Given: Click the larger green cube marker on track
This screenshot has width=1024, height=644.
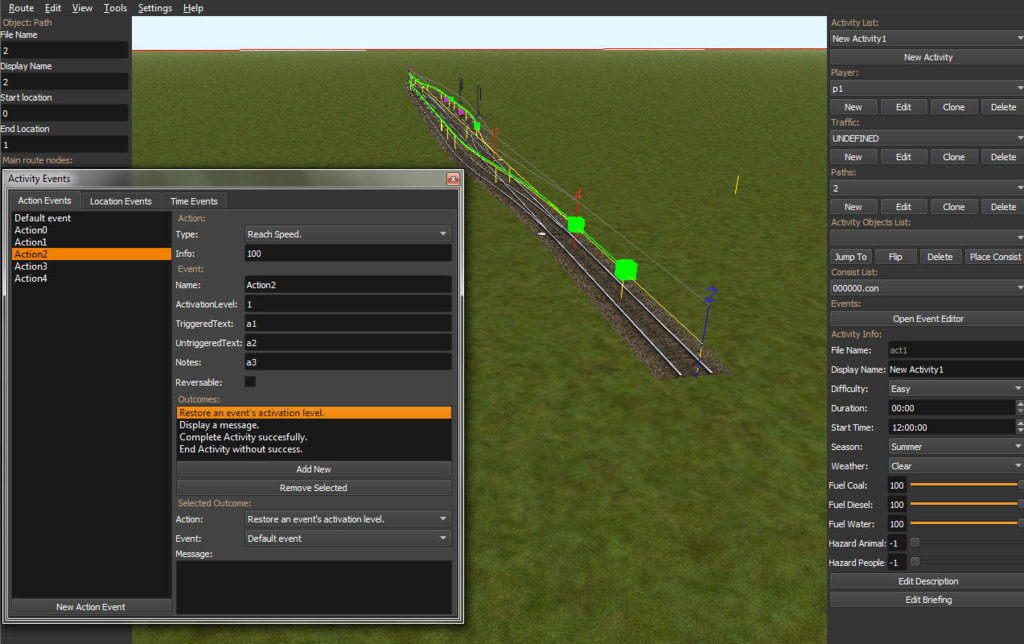Looking at the screenshot, I should tap(626, 269).
